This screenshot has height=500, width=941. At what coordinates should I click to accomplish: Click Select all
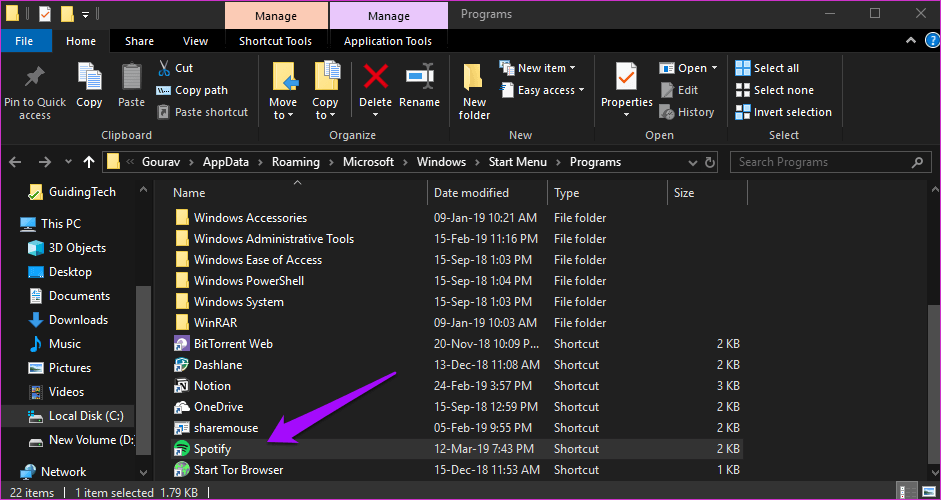[767, 68]
